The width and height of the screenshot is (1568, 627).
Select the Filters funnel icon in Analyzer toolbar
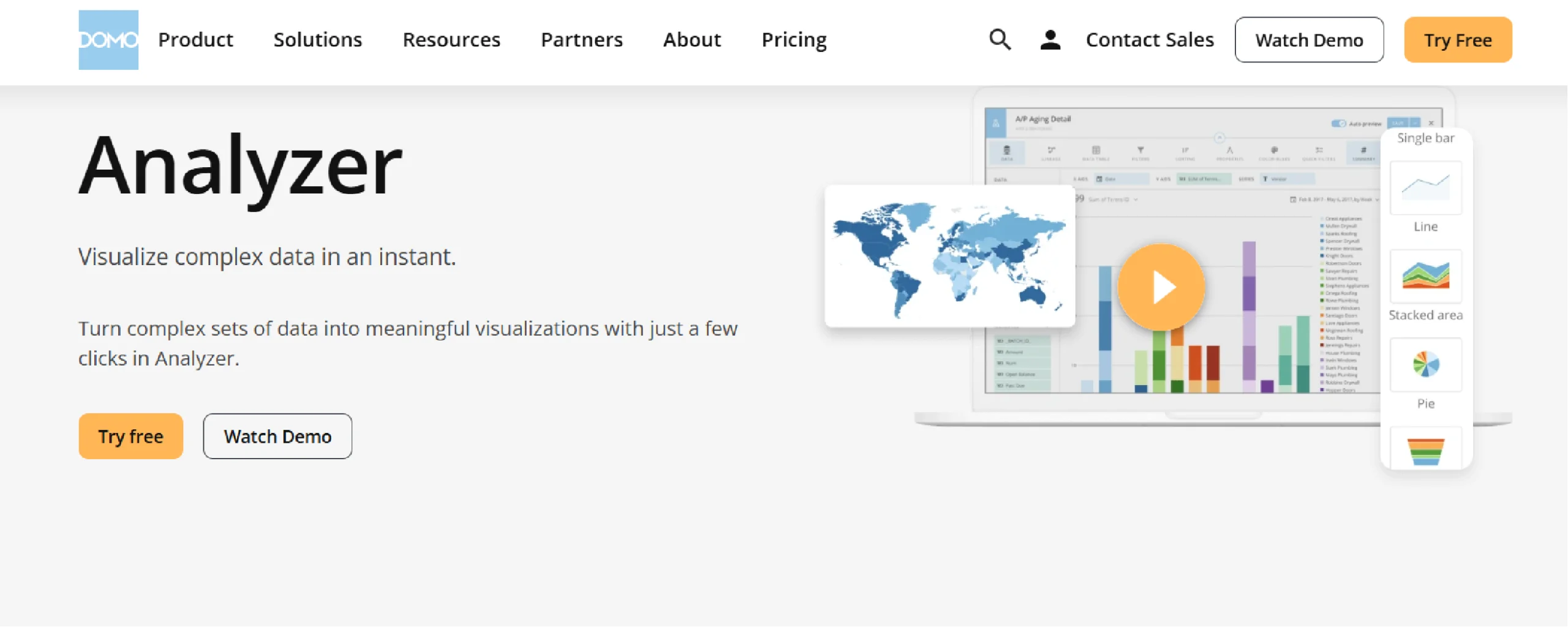1141,150
